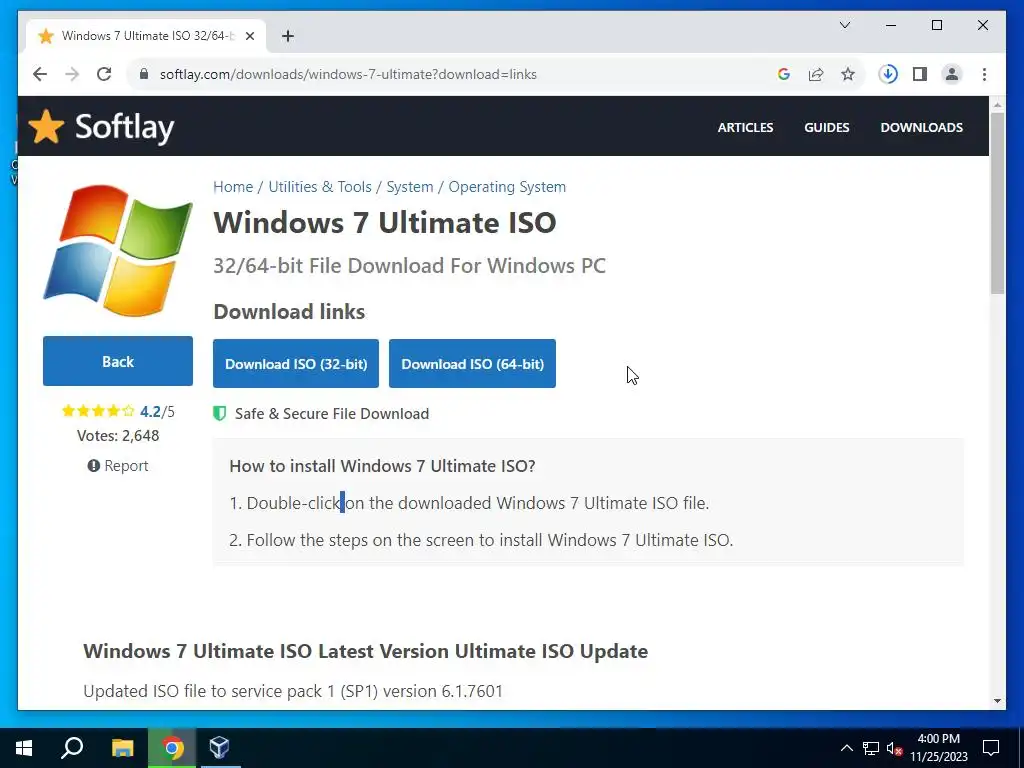Viewport: 1024px width, 768px height.
Task: Open the Windows Start menu
Action: point(24,748)
